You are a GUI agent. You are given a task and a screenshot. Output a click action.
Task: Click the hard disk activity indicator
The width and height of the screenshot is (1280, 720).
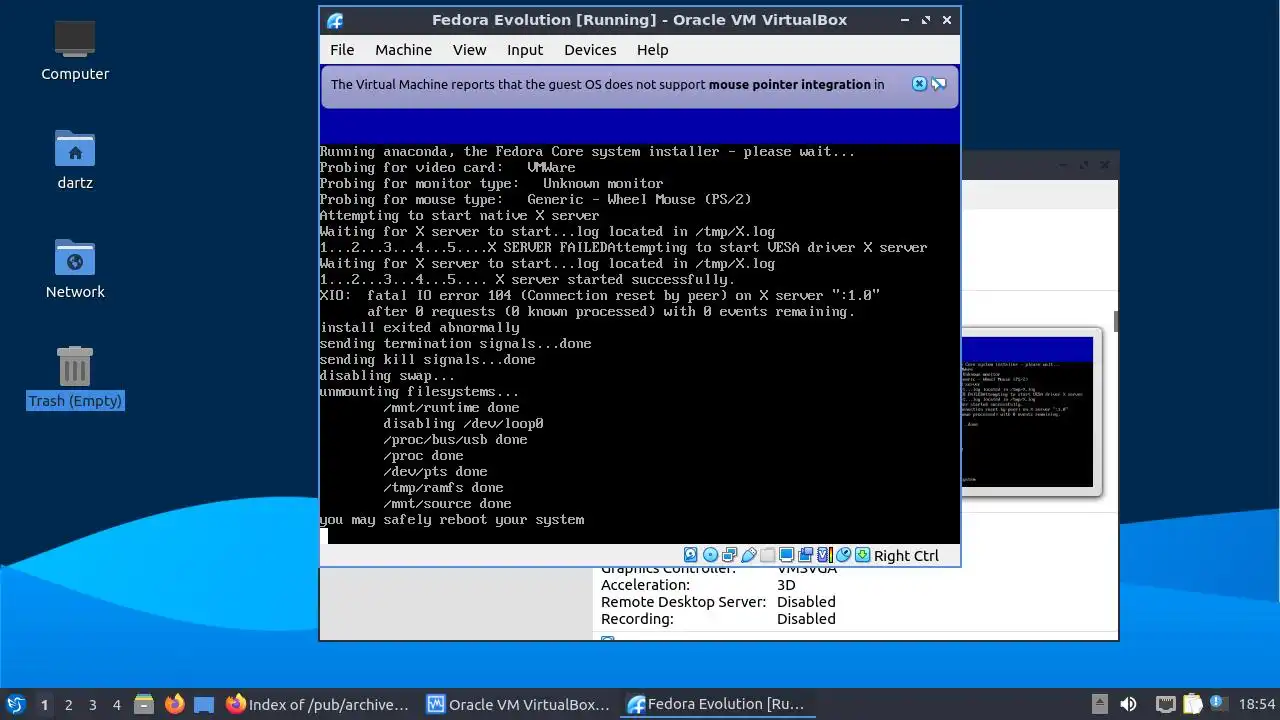[690, 555]
